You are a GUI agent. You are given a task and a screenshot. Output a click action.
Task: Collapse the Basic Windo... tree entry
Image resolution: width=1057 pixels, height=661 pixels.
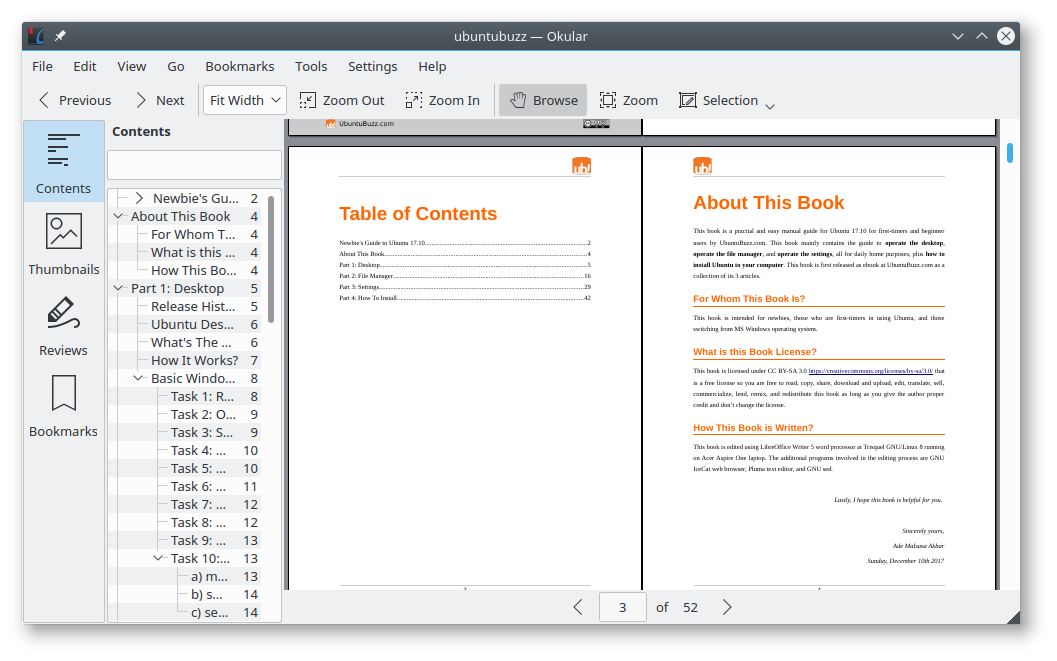pyautogui.click(x=138, y=379)
